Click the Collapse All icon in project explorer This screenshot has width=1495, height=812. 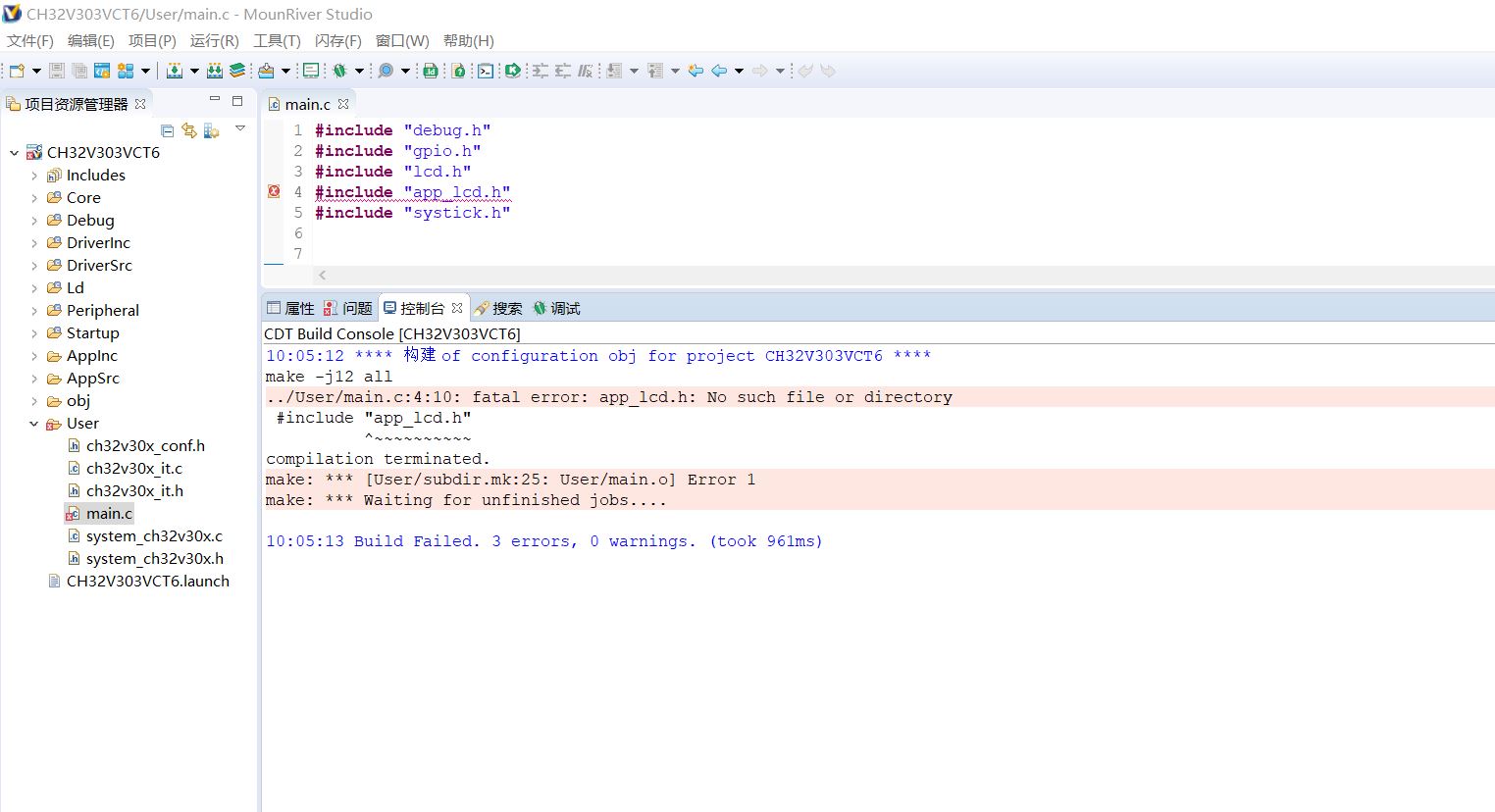[167, 130]
